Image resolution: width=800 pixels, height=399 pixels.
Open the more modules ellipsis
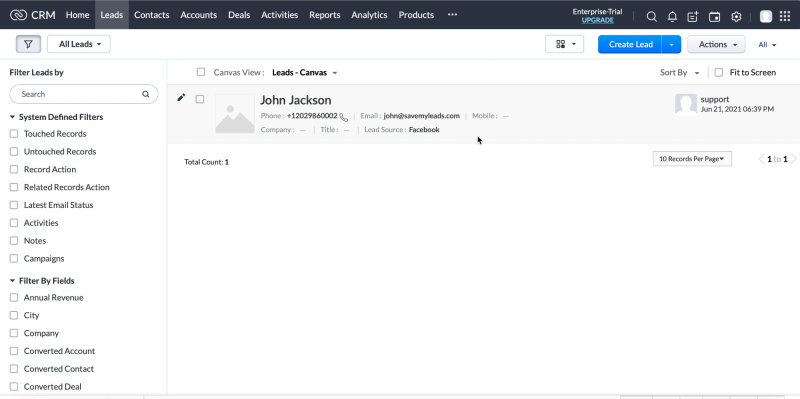[453, 15]
